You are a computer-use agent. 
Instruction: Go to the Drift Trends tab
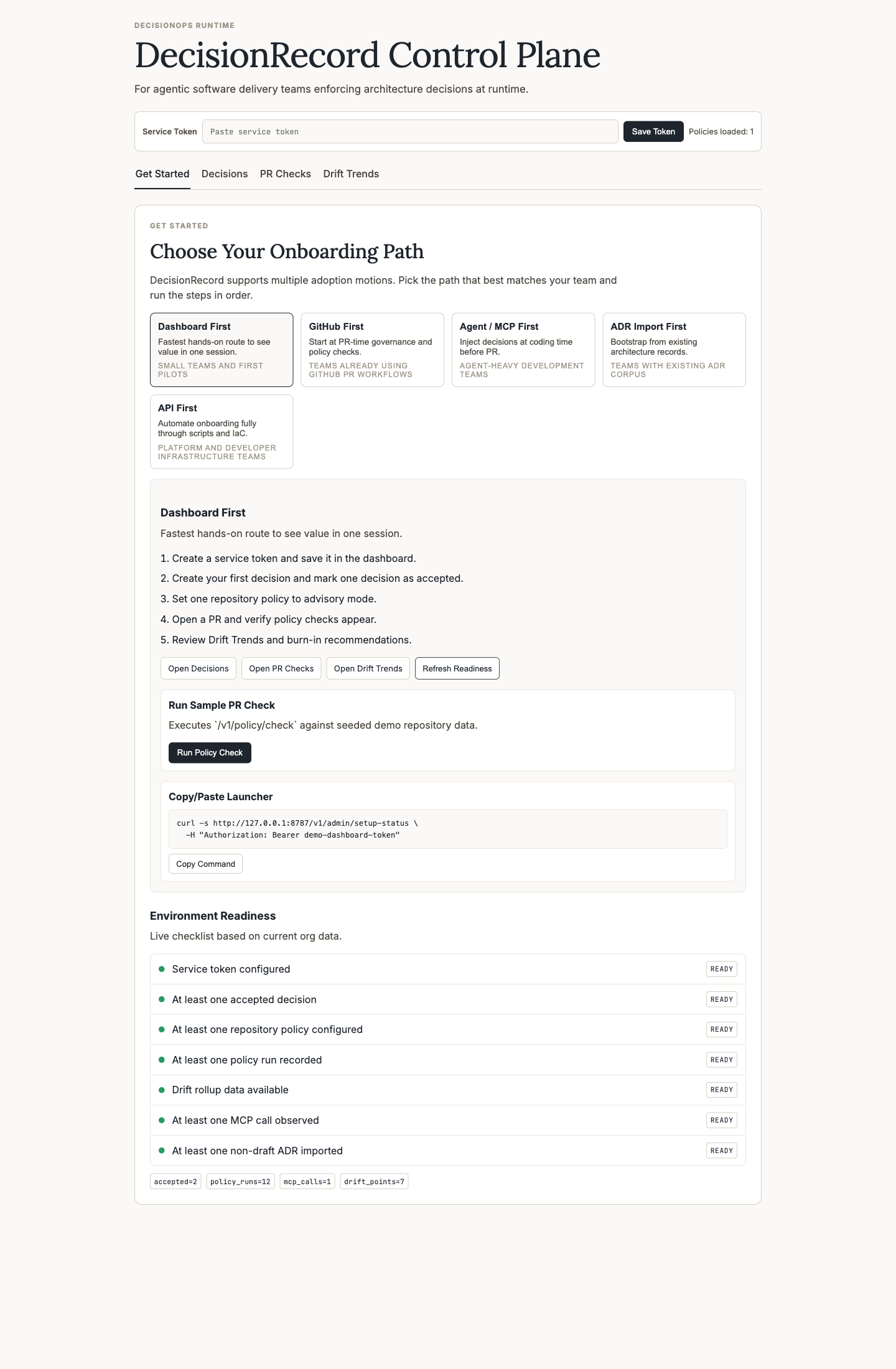(351, 174)
